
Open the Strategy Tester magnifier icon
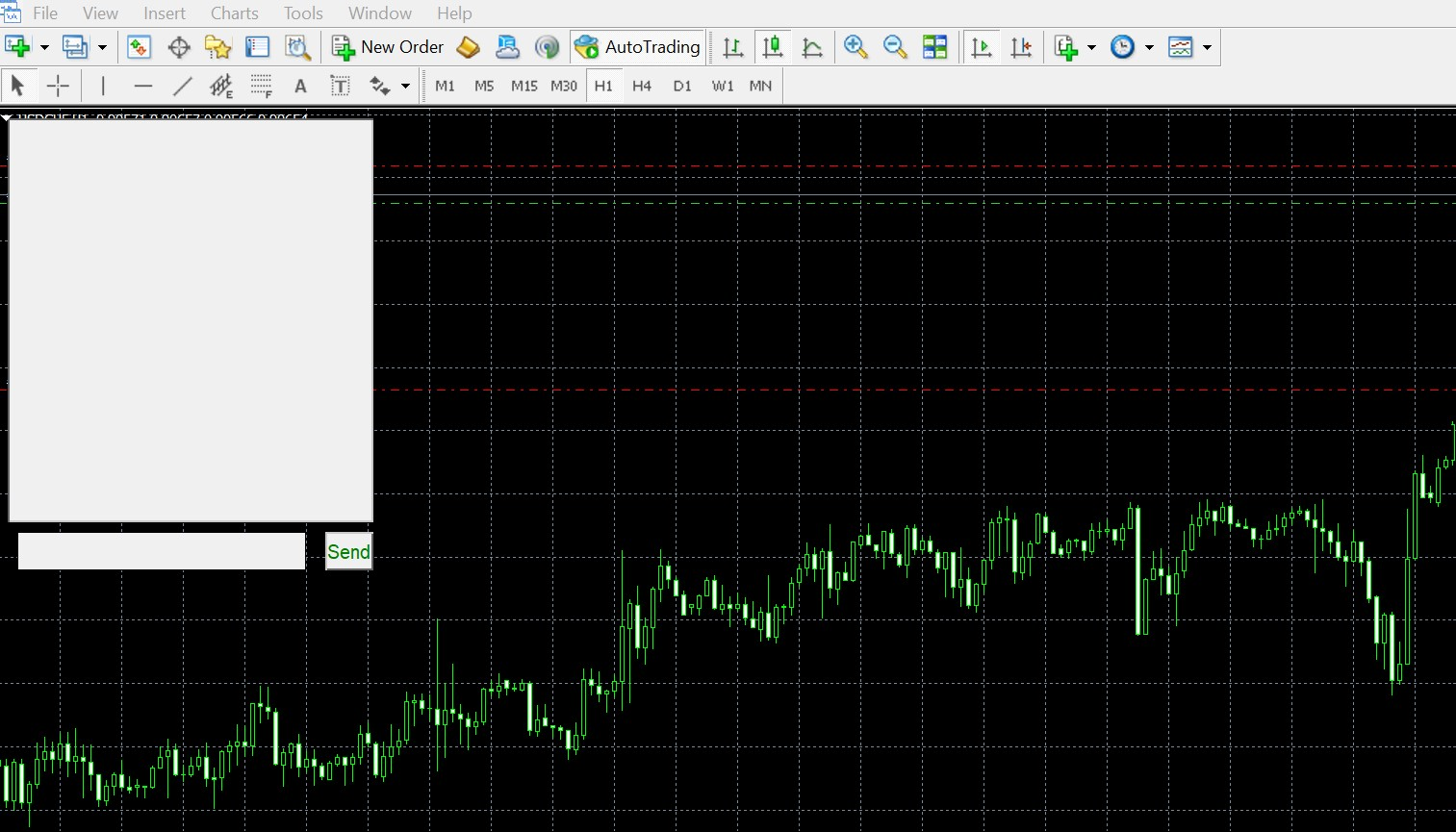(297, 47)
